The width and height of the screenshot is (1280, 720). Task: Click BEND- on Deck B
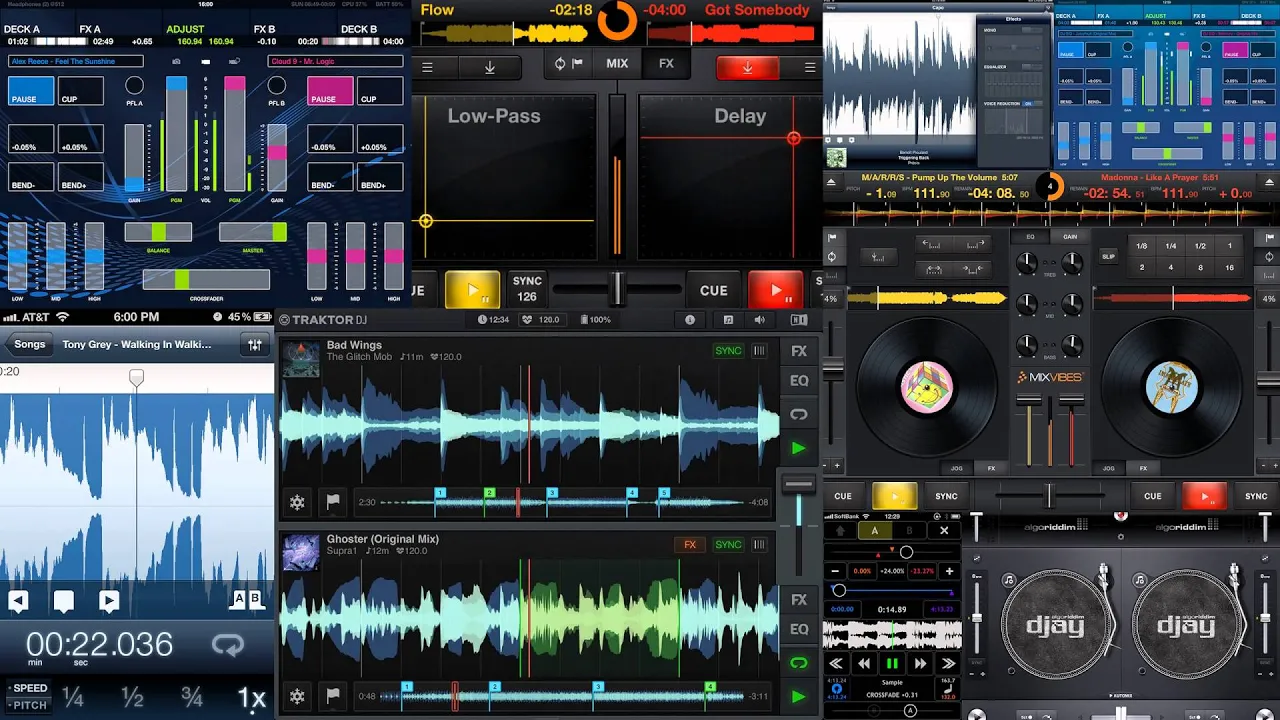coord(330,177)
